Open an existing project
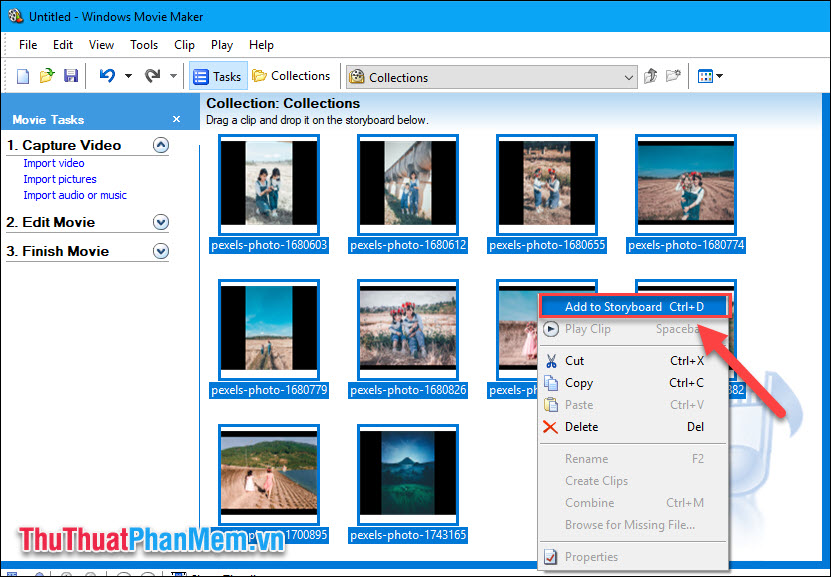This screenshot has height=577, width=831. click(46, 75)
